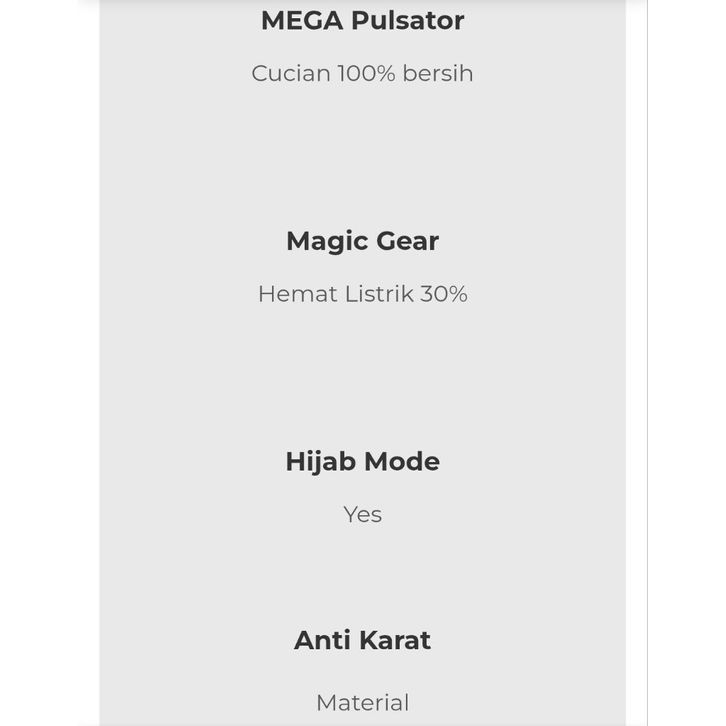
Task: Click "30%" in the electricity savings text
Action: tap(443, 294)
